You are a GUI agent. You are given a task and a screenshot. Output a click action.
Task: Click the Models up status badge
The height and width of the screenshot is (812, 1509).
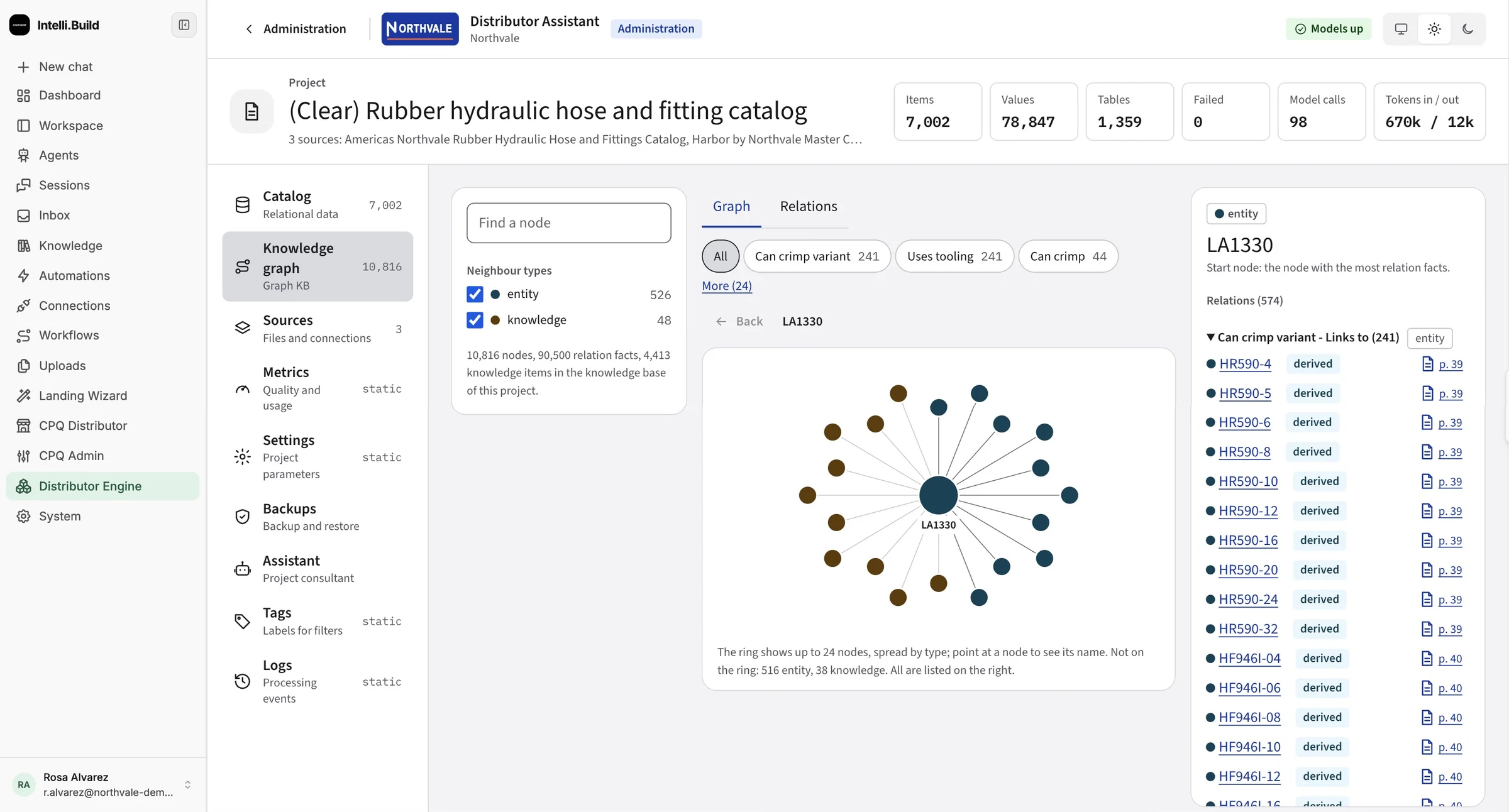point(1329,29)
